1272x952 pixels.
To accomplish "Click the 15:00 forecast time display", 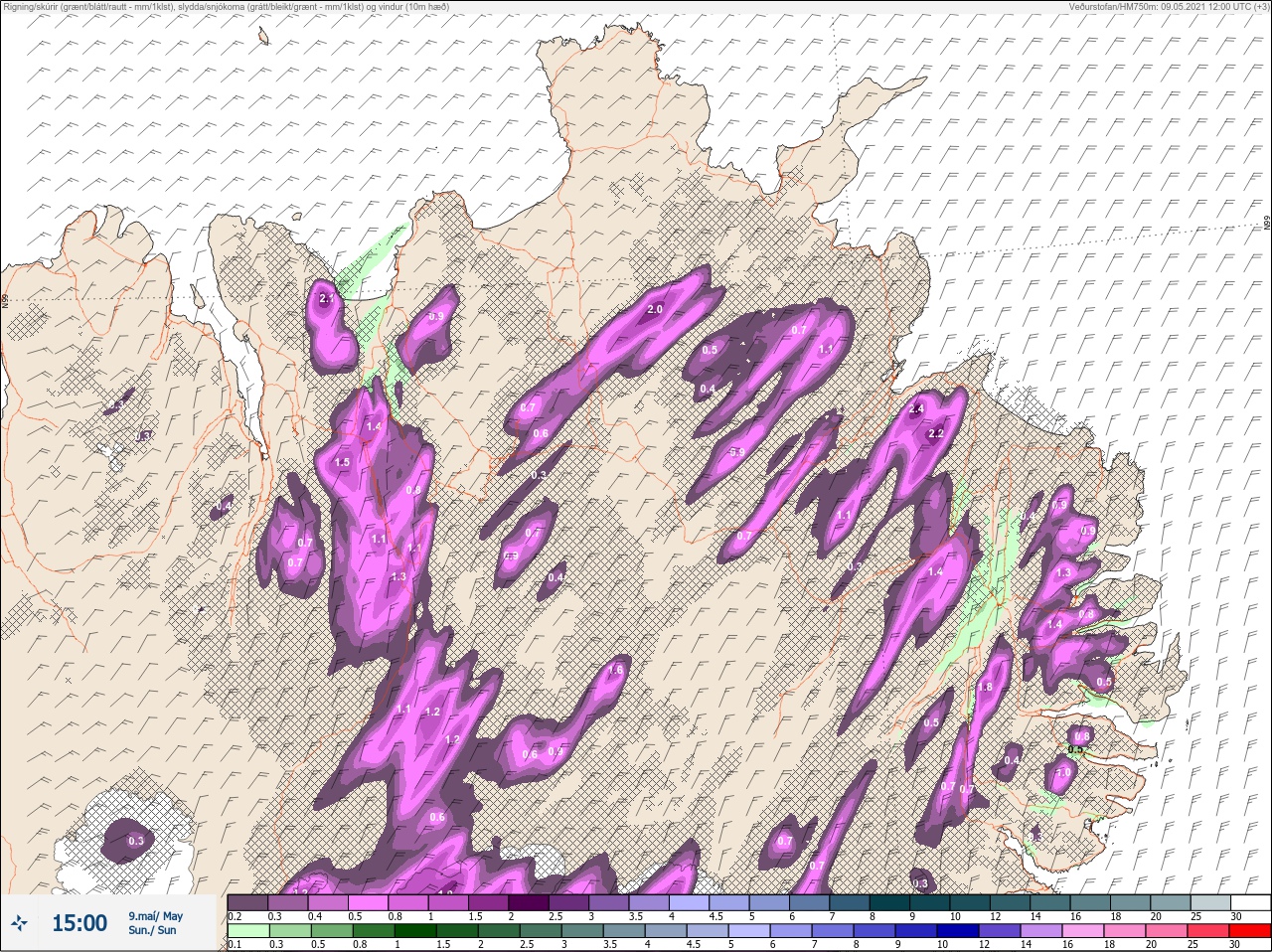I will pos(79,923).
